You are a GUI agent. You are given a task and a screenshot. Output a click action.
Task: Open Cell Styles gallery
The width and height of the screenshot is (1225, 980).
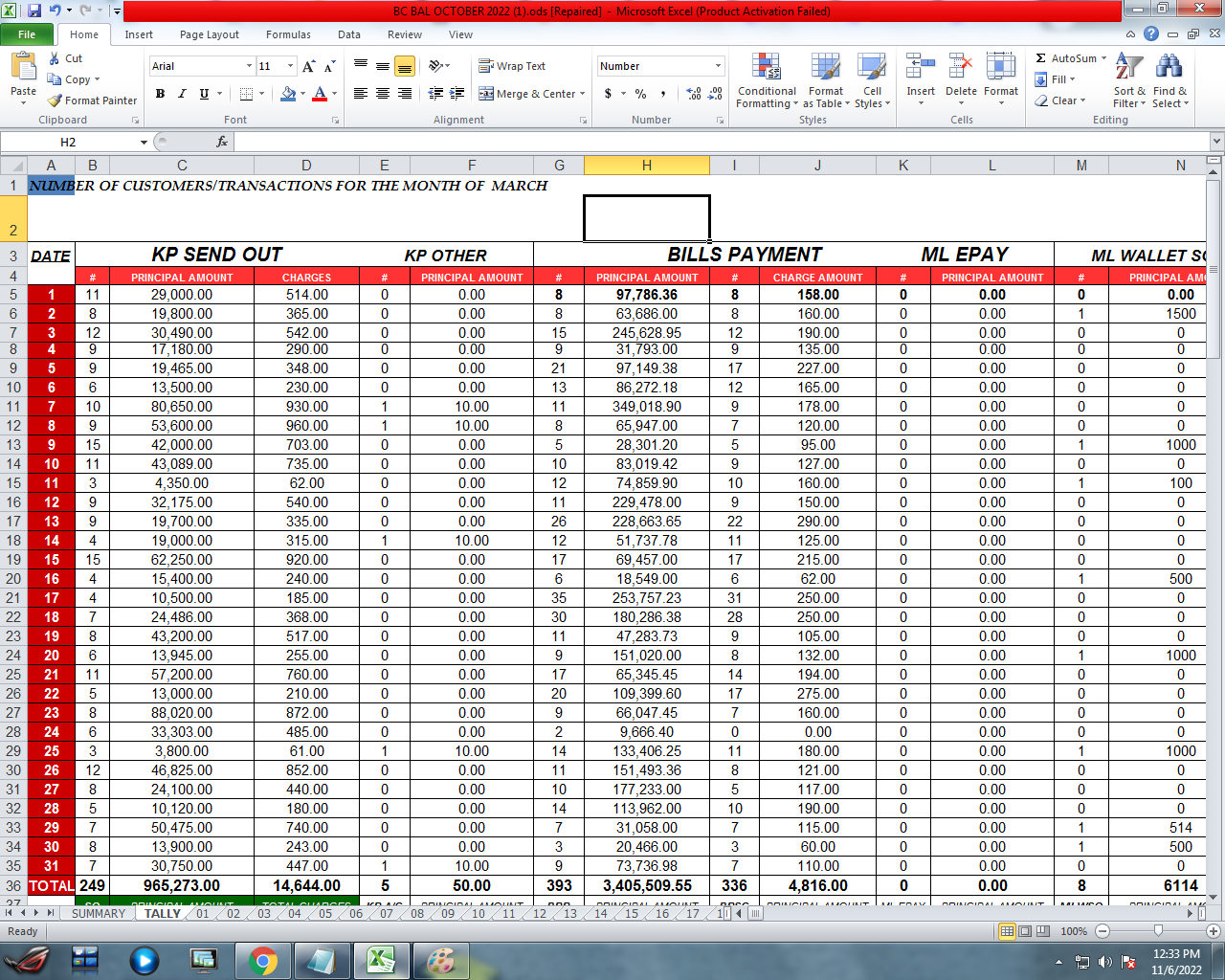tap(872, 81)
